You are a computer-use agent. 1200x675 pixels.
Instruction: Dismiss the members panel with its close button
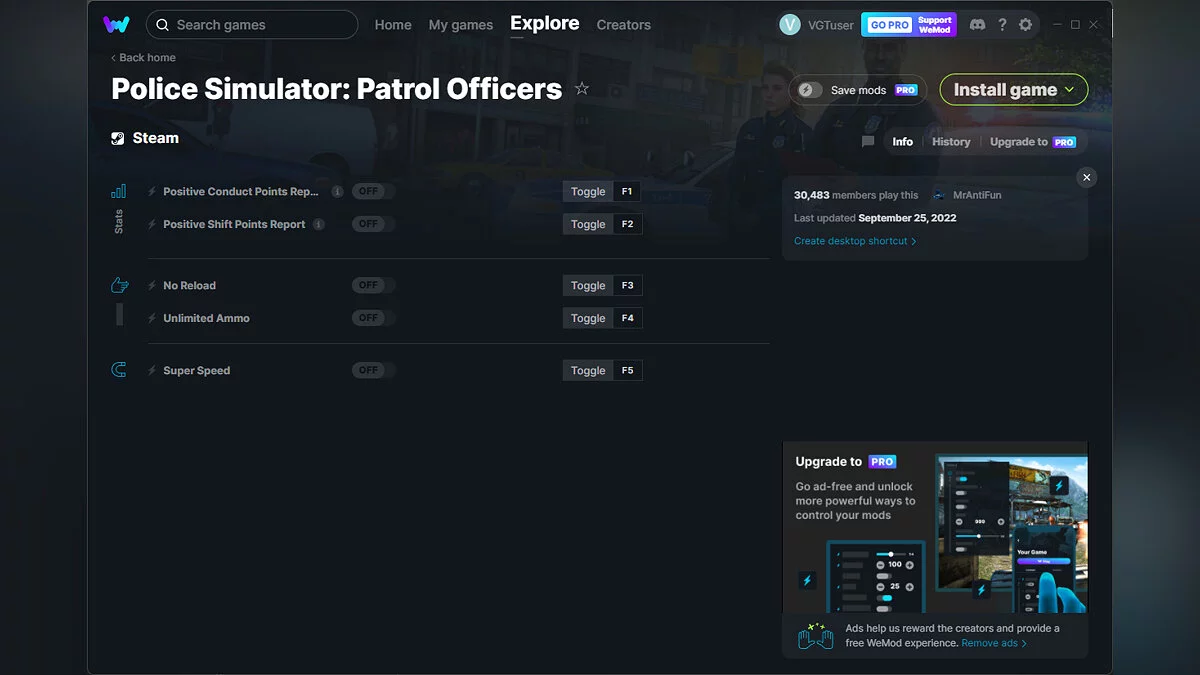[1086, 177]
